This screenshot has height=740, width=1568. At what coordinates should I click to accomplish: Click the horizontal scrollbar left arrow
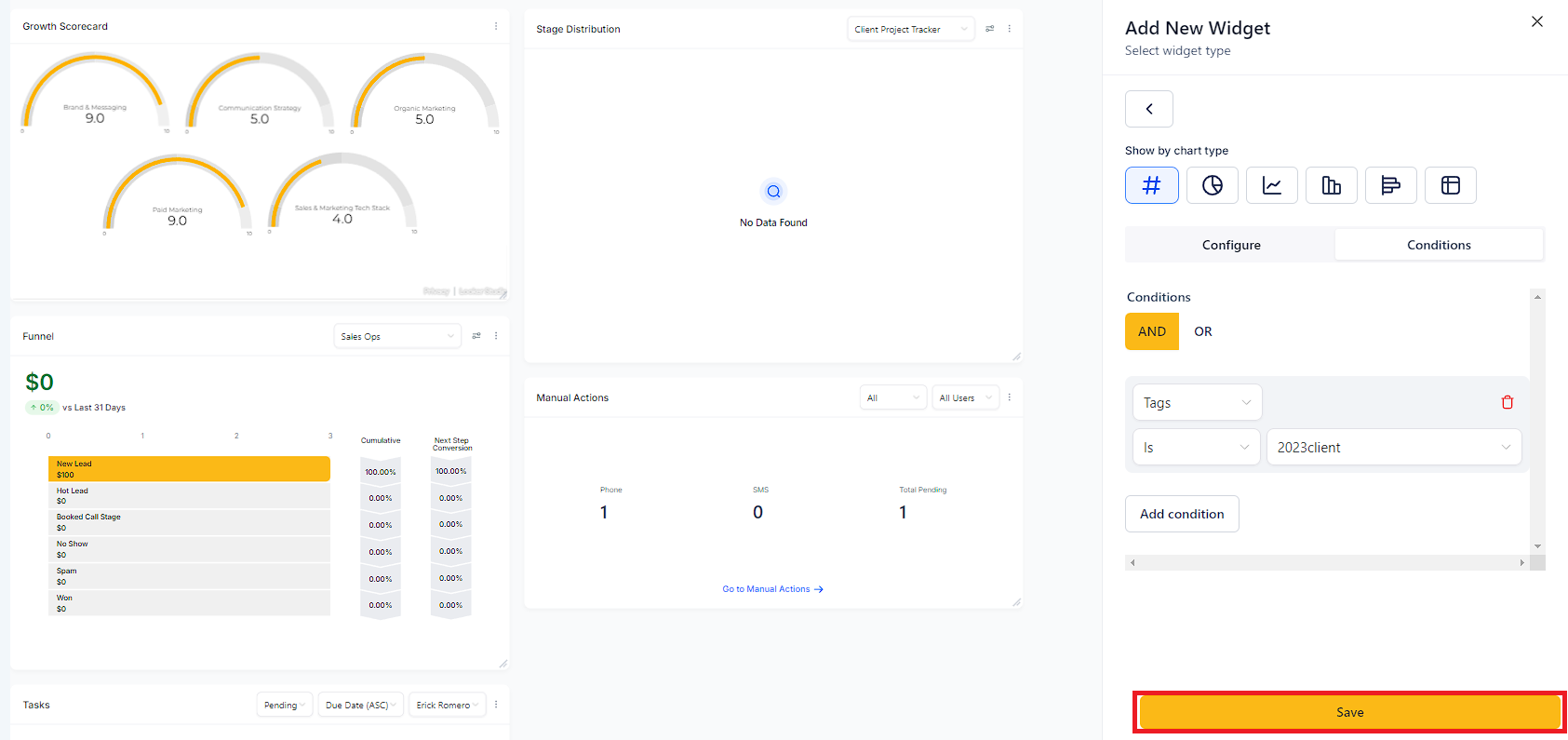[x=1132, y=562]
